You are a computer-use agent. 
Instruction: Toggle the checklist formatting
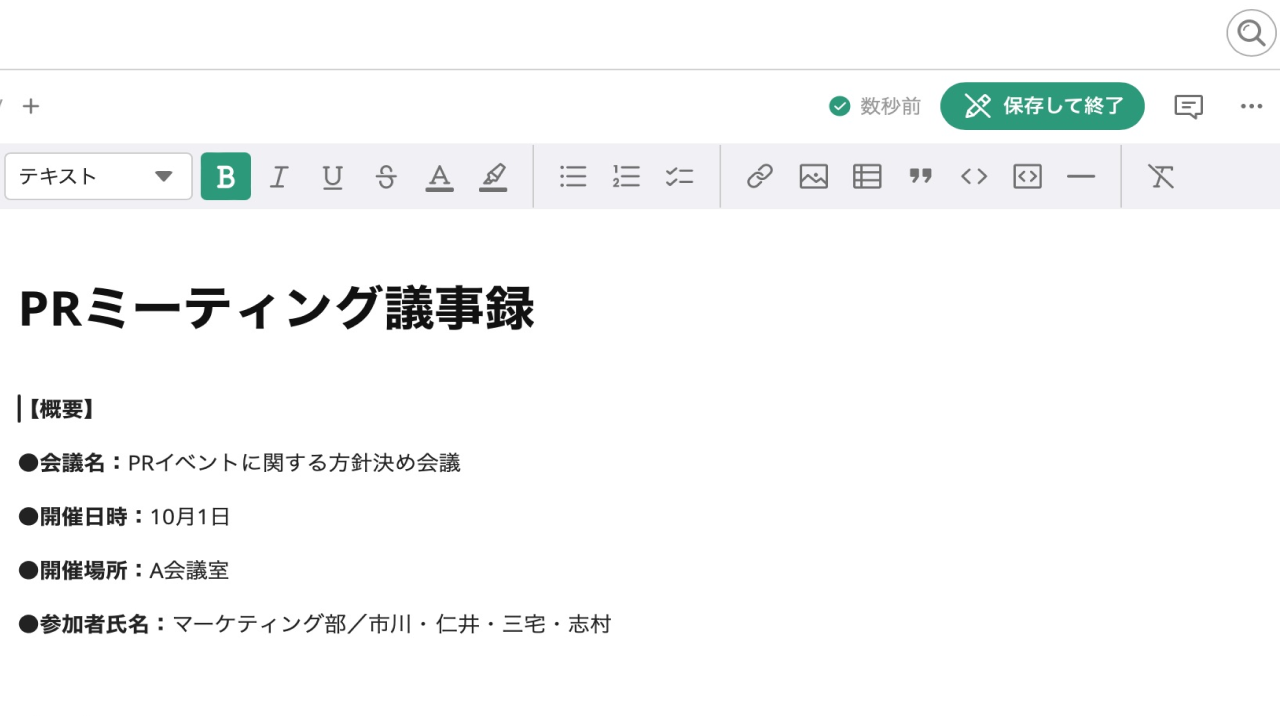pos(679,176)
